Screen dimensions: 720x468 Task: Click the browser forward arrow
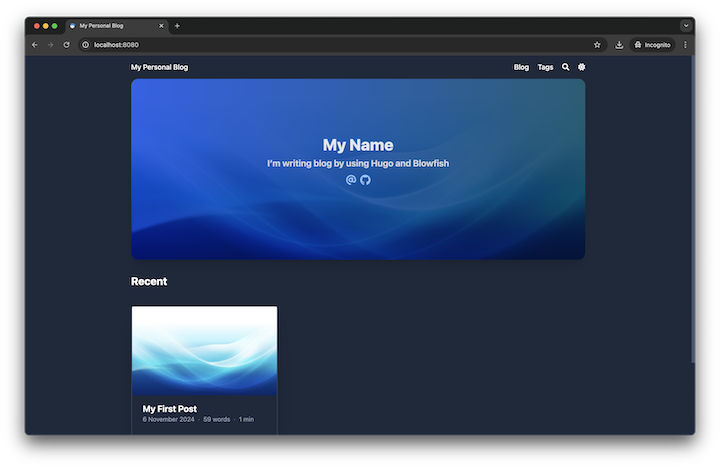[51, 45]
